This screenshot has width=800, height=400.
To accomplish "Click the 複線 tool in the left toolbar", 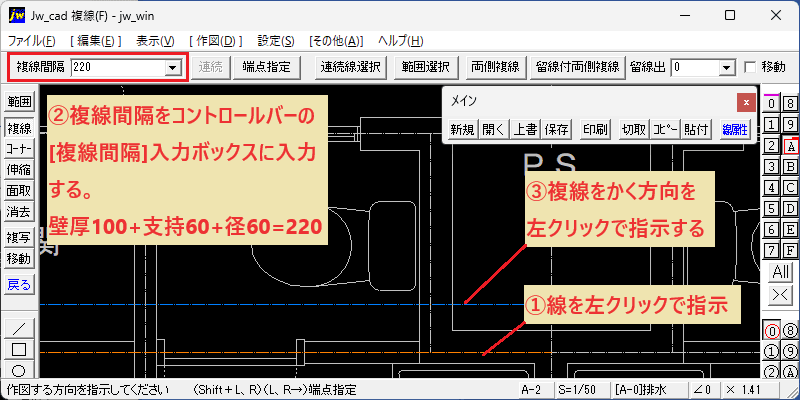I will click(19, 129).
